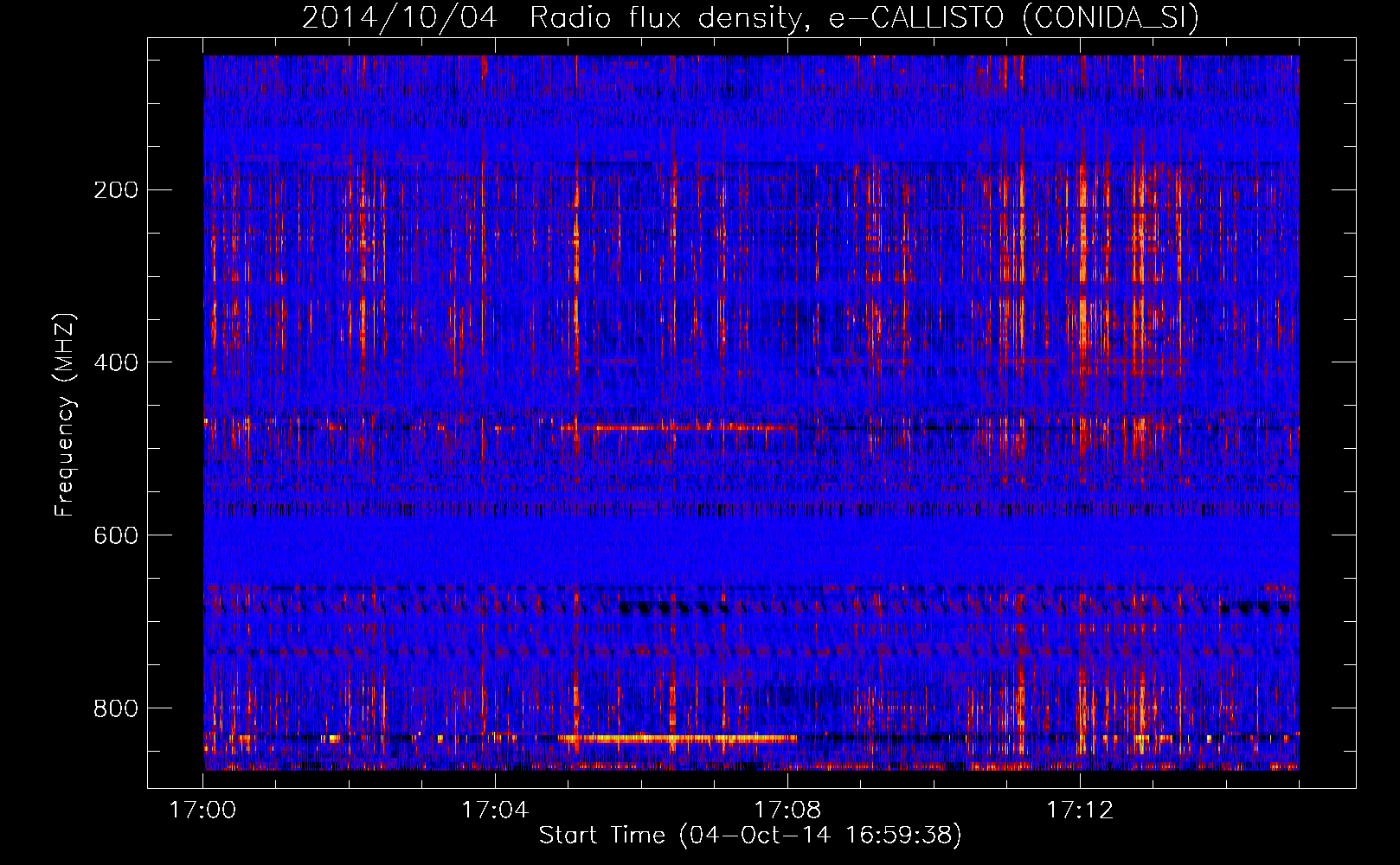Click the 17:08 time tick label

point(787,810)
